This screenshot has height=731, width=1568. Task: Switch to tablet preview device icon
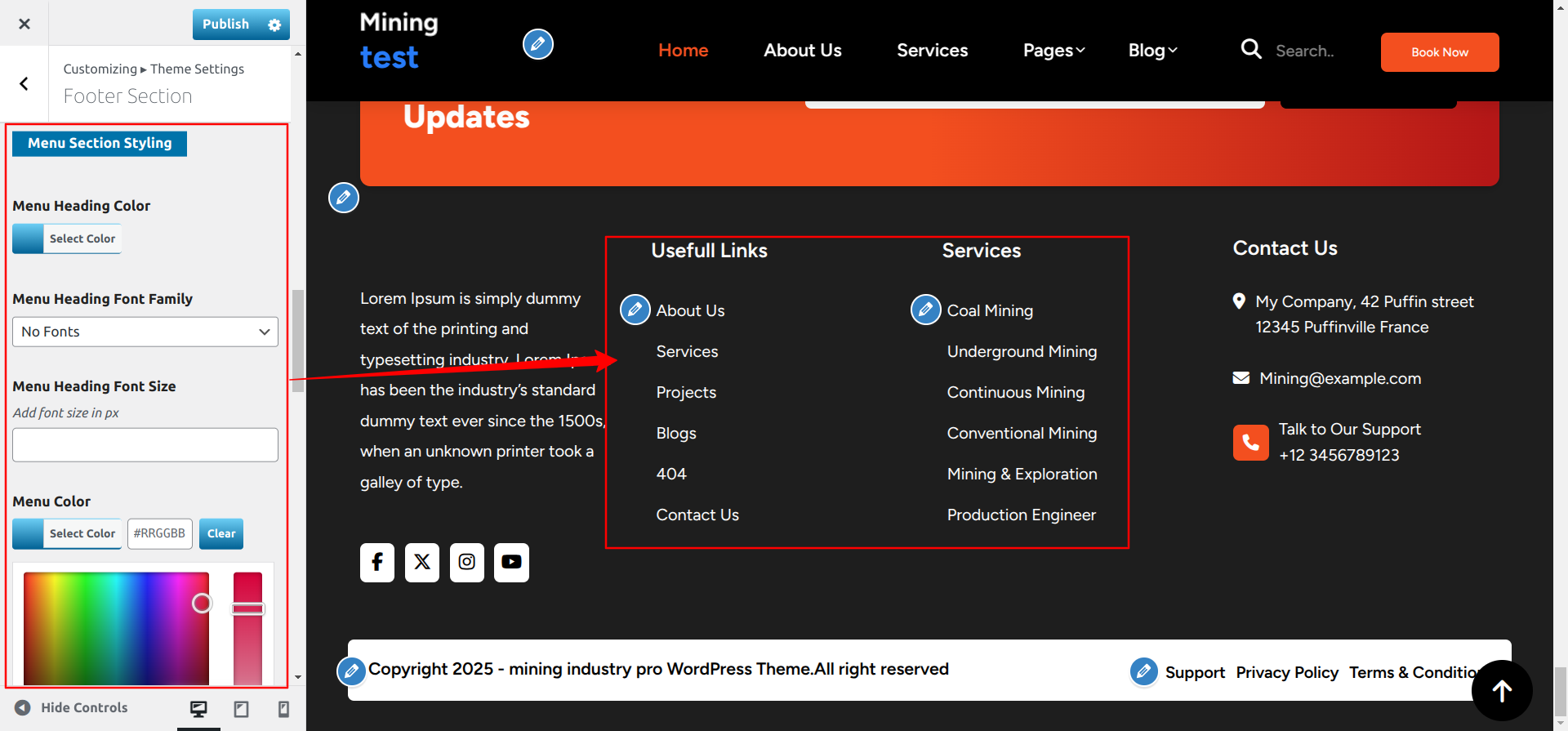(x=241, y=709)
